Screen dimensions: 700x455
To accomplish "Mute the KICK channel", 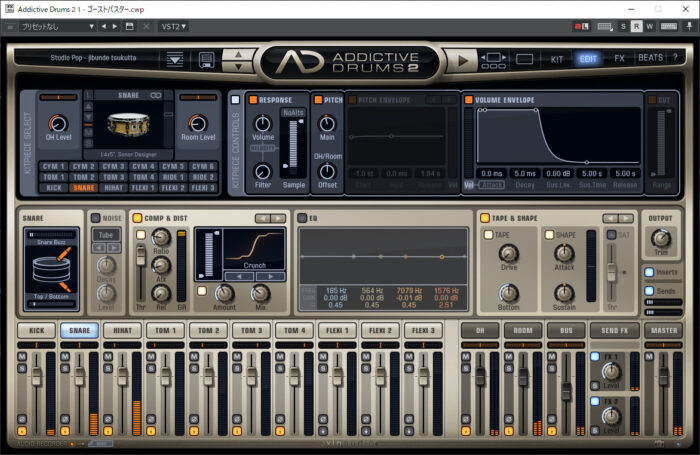I will pos(22,356).
